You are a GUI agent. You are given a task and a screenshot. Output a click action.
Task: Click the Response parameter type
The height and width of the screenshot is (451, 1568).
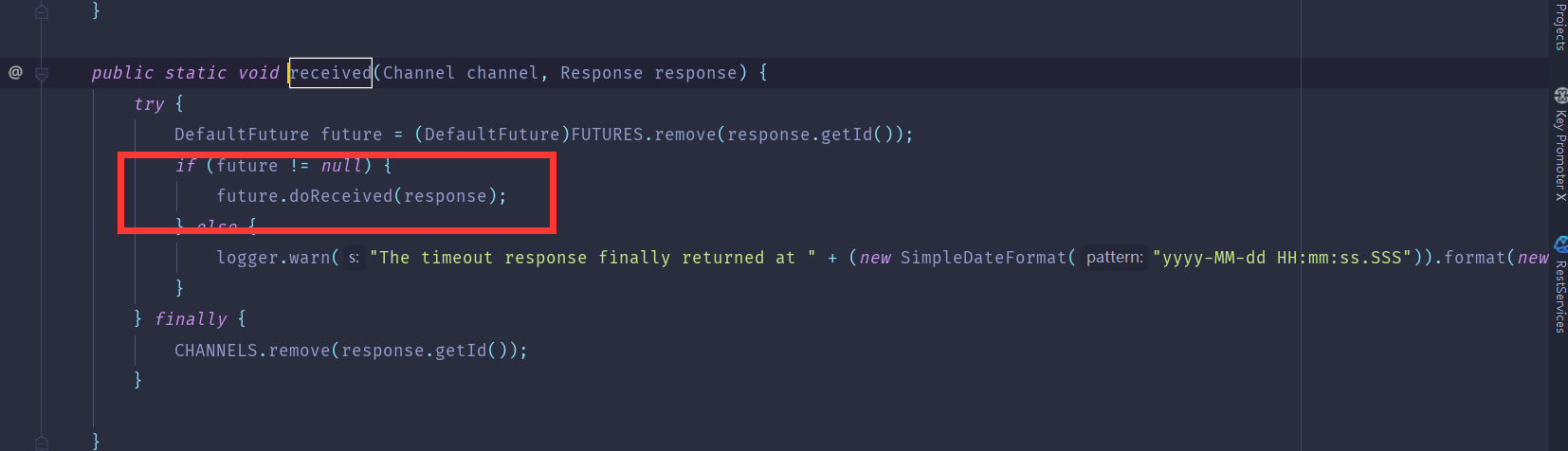point(601,73)
